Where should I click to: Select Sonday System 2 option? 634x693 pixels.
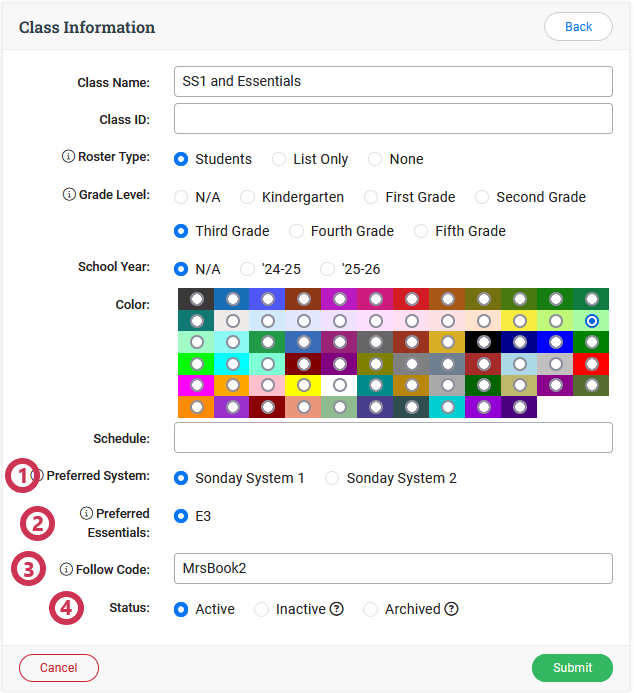click(x=332, y=478)
